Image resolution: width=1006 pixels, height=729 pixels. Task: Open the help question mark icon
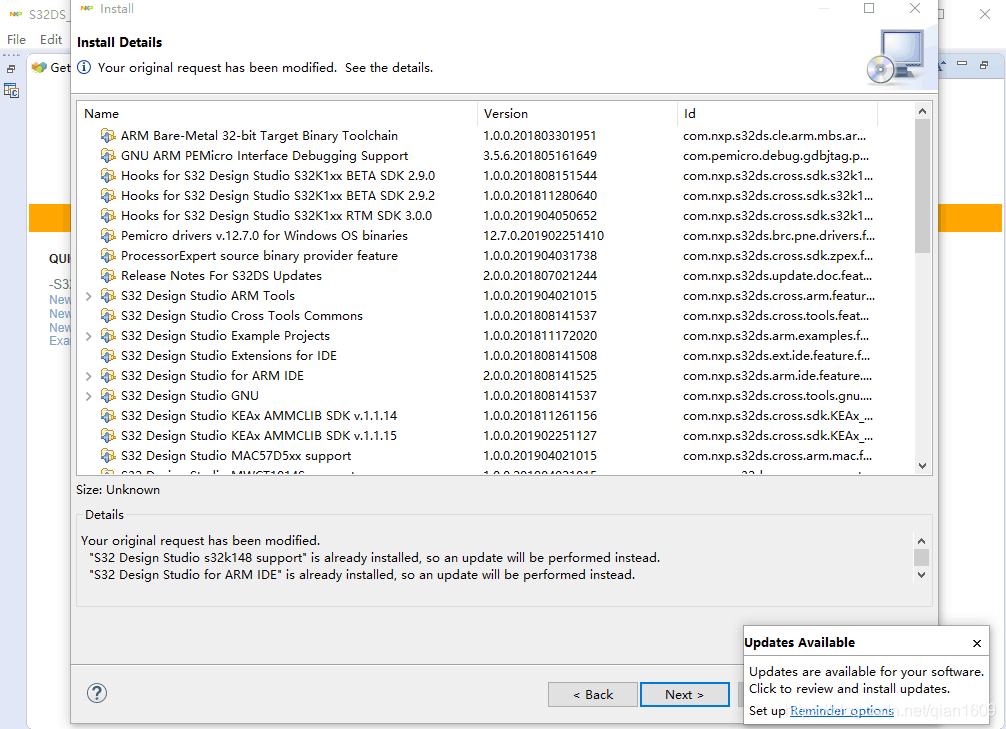(x=97, y=693)
